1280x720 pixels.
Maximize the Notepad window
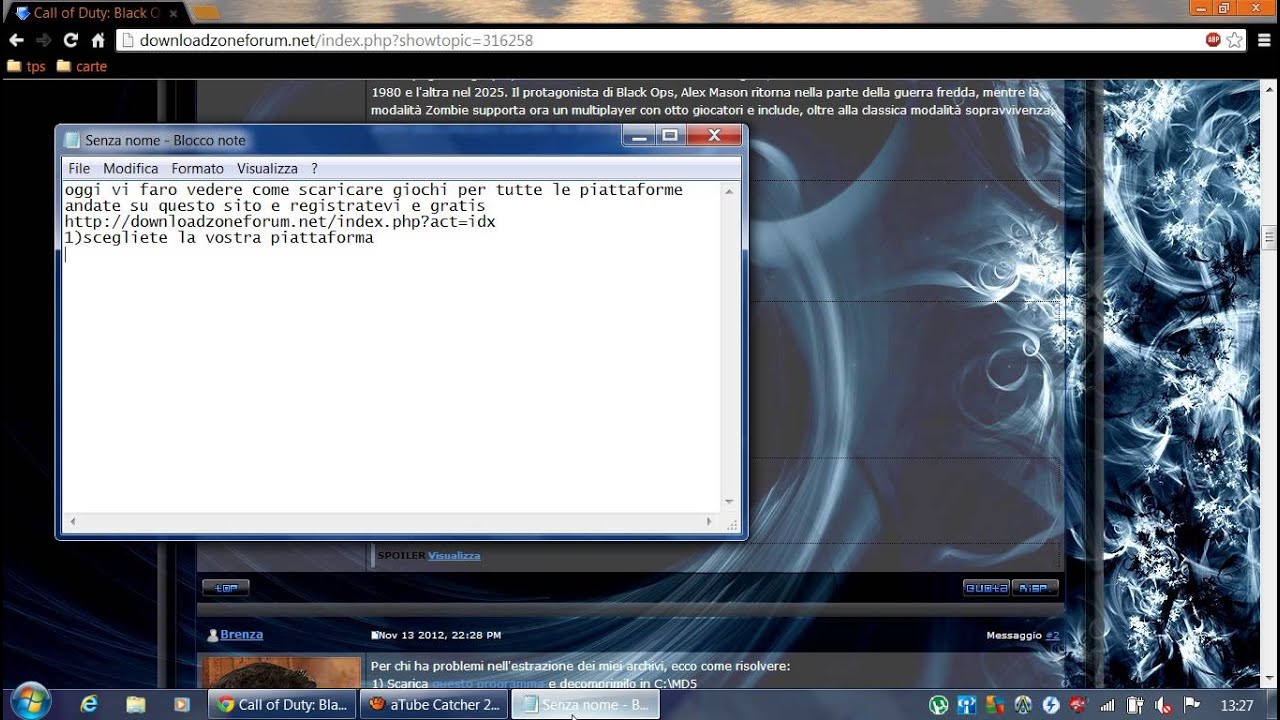click(670, 136)
